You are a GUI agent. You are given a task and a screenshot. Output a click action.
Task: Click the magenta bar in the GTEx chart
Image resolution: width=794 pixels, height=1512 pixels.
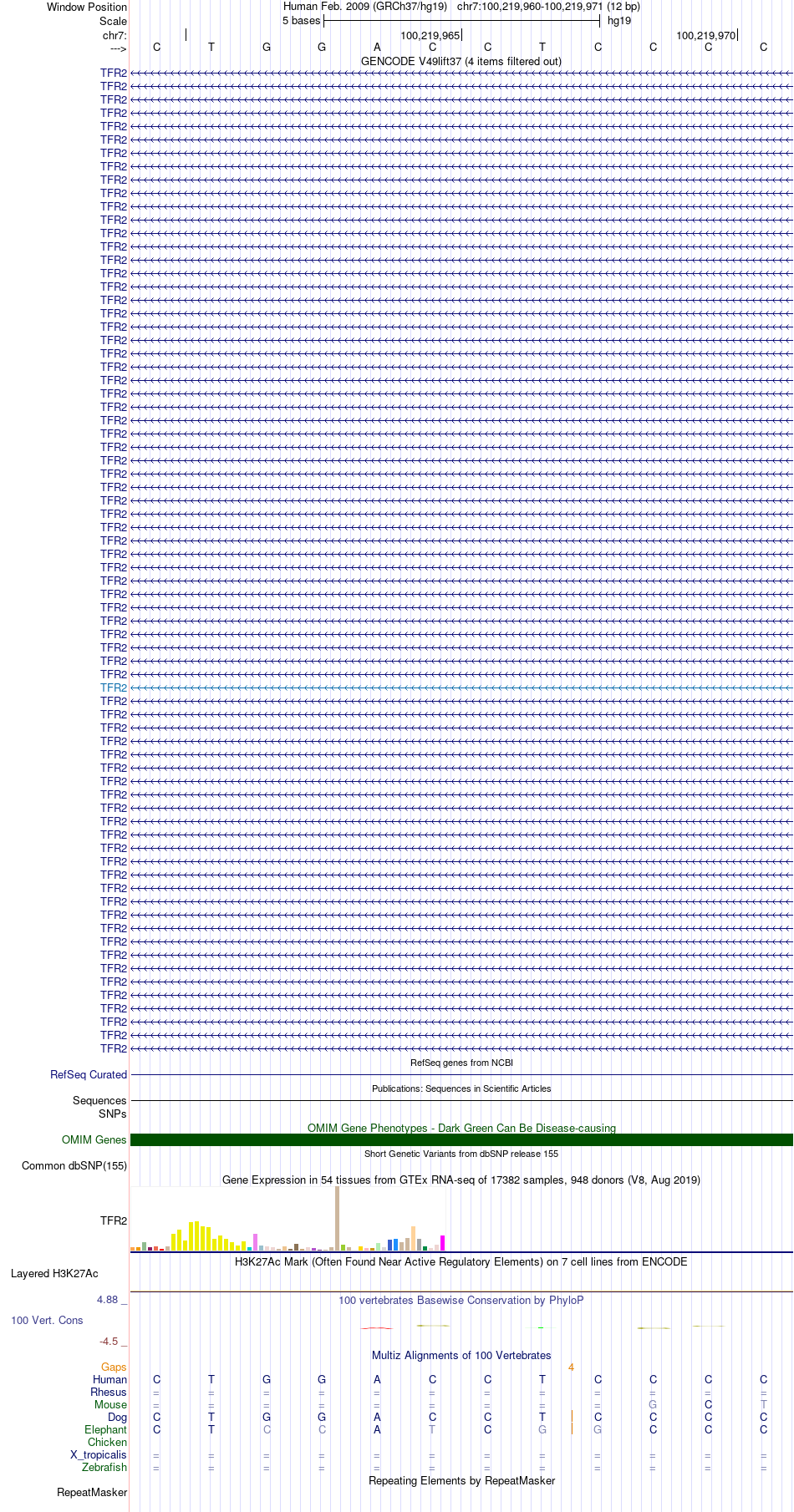tap(443, 1243)
